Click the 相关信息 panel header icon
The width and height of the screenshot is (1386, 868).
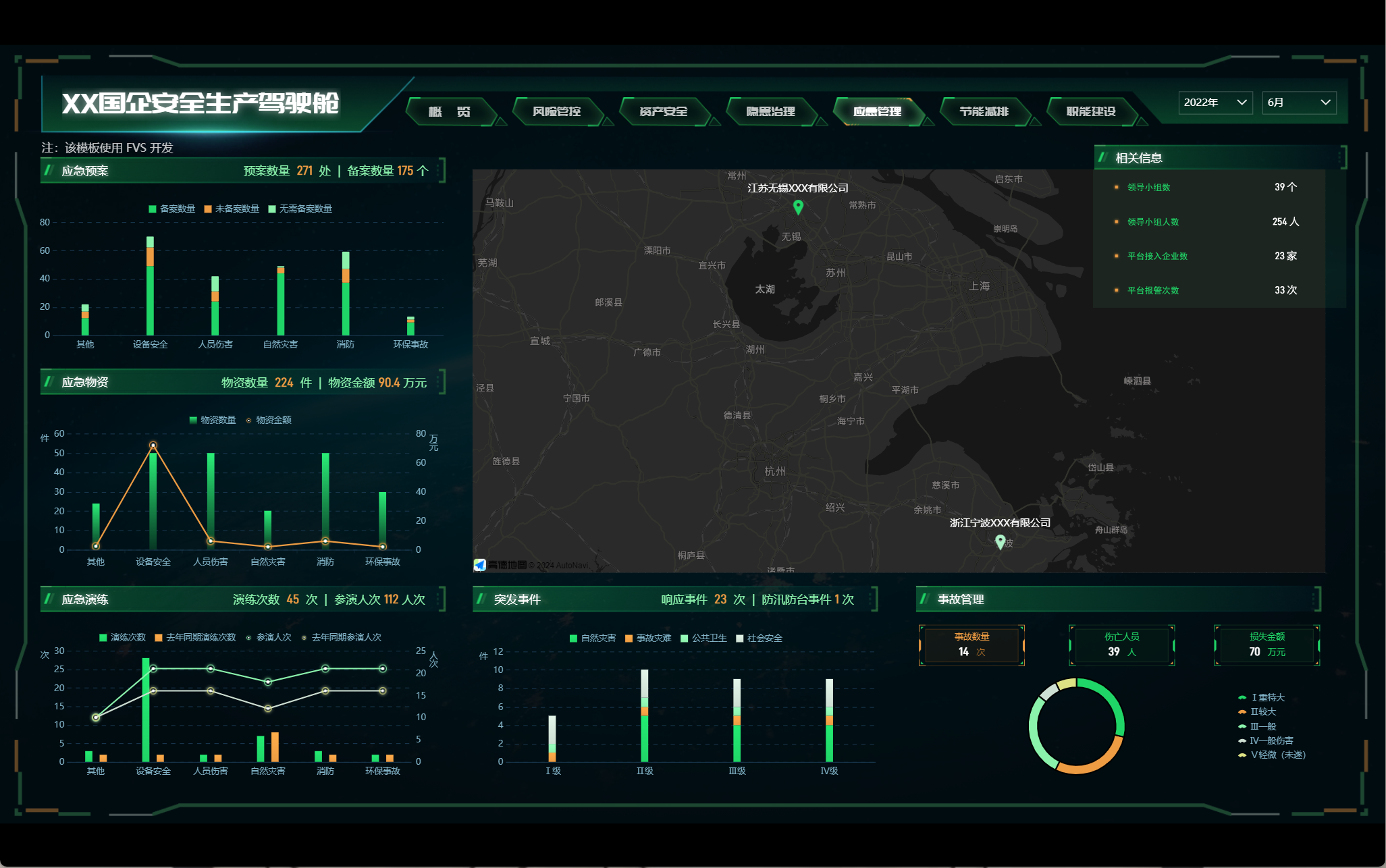coord(1102,157)
